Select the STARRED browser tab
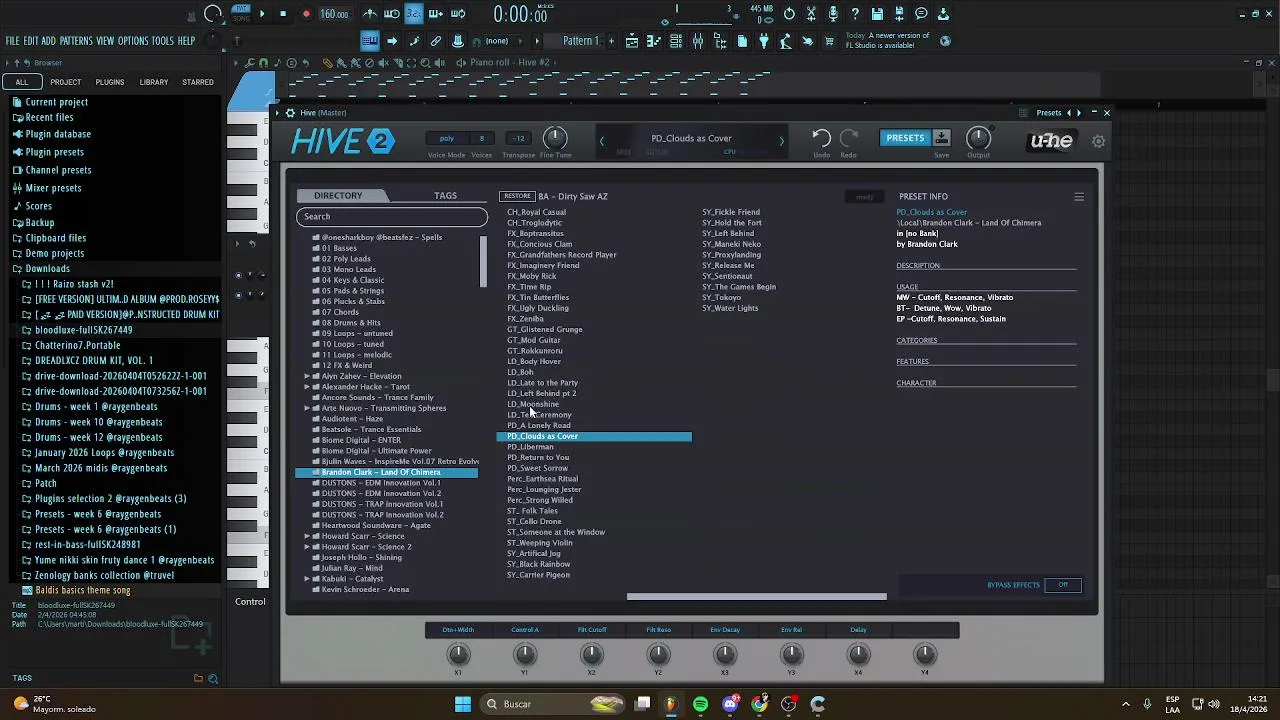 click(198, 82)
